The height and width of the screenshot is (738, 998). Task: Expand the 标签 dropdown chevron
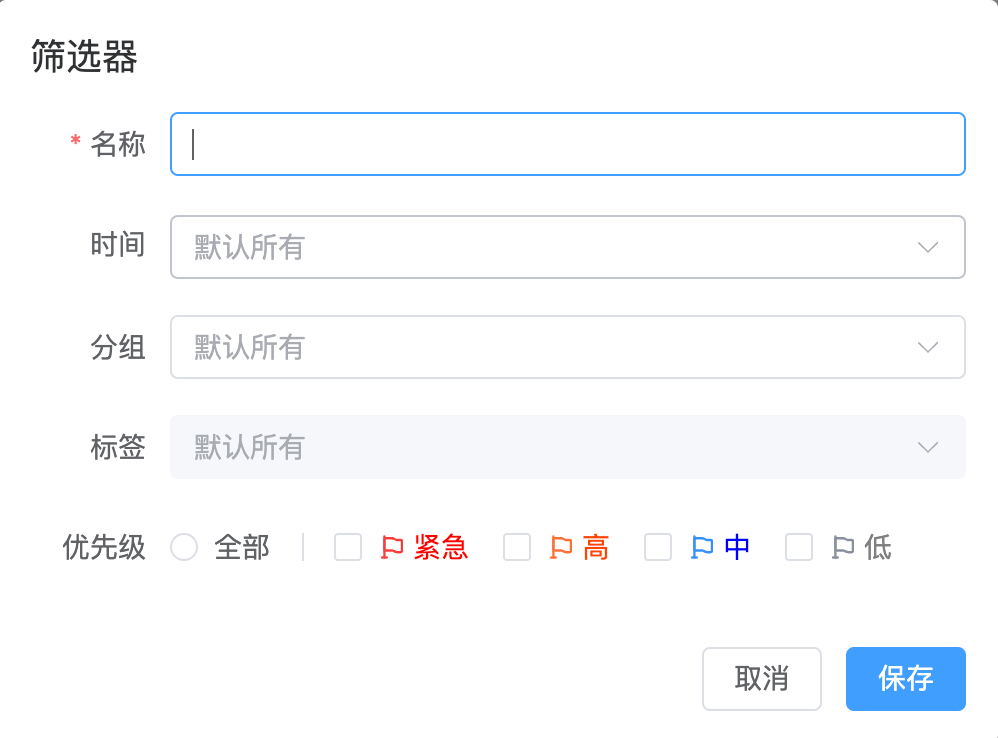point(928,447)
